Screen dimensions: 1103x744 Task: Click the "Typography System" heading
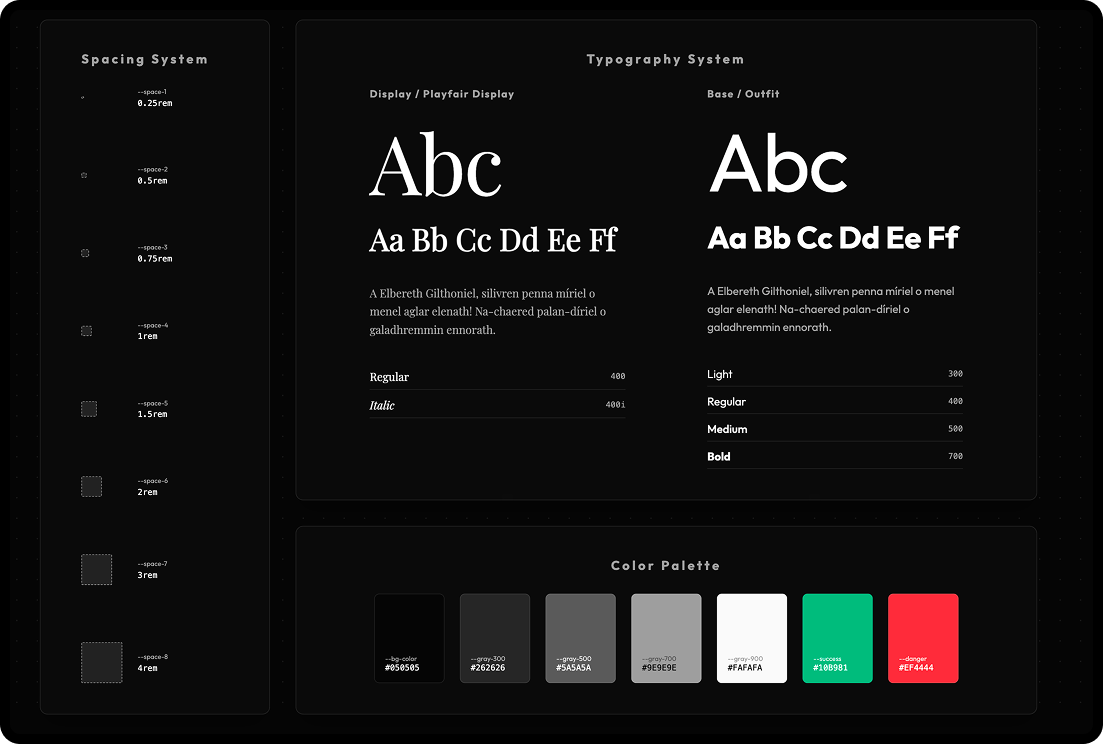[x=665, y=60]
